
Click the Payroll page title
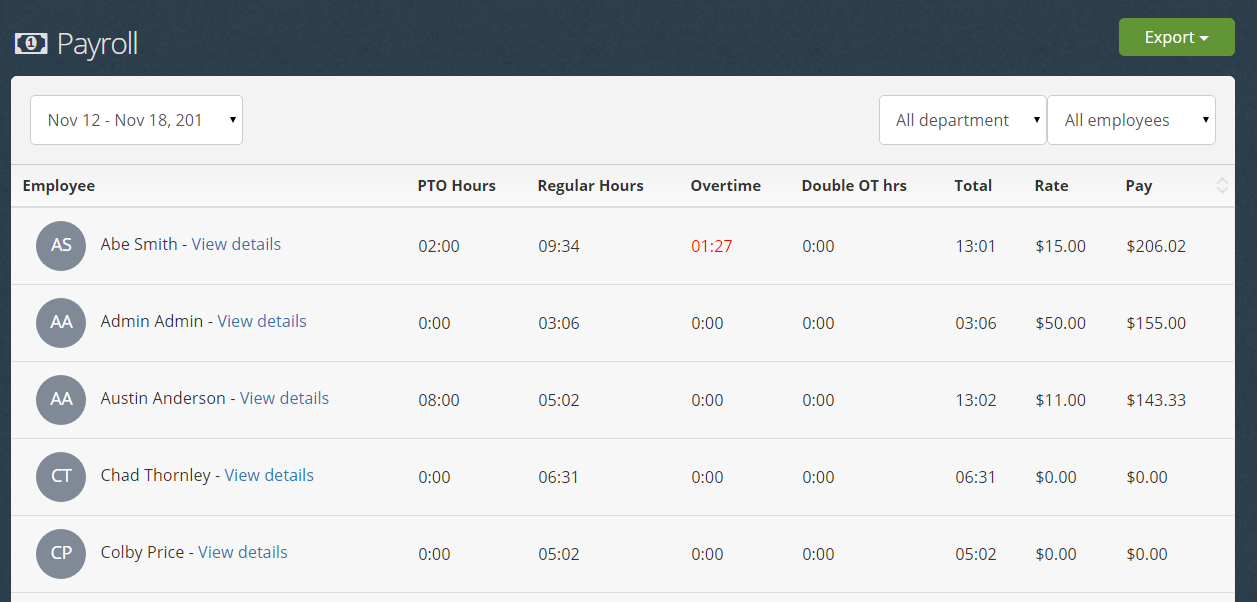click(x=97, y=44)
